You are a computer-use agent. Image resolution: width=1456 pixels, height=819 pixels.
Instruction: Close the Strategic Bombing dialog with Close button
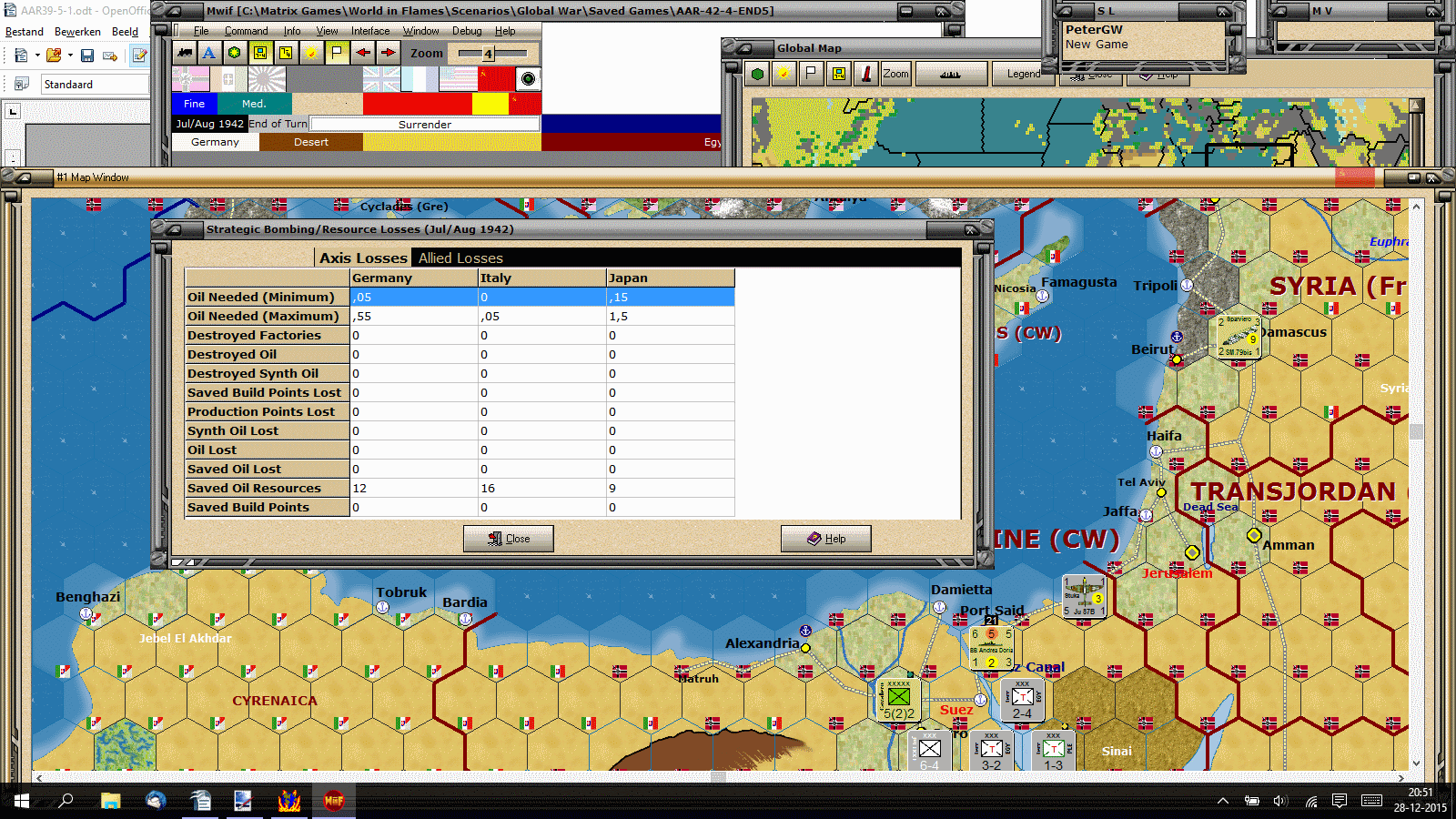[x=508, y=539]
